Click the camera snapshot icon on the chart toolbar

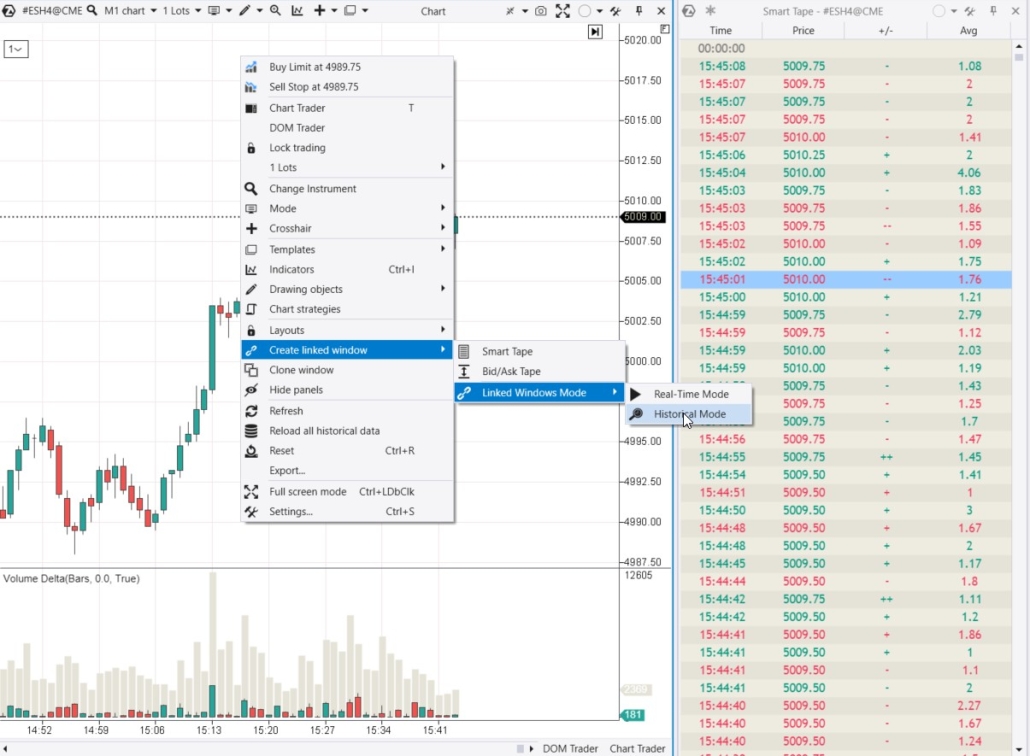click(x=541, y=12)
